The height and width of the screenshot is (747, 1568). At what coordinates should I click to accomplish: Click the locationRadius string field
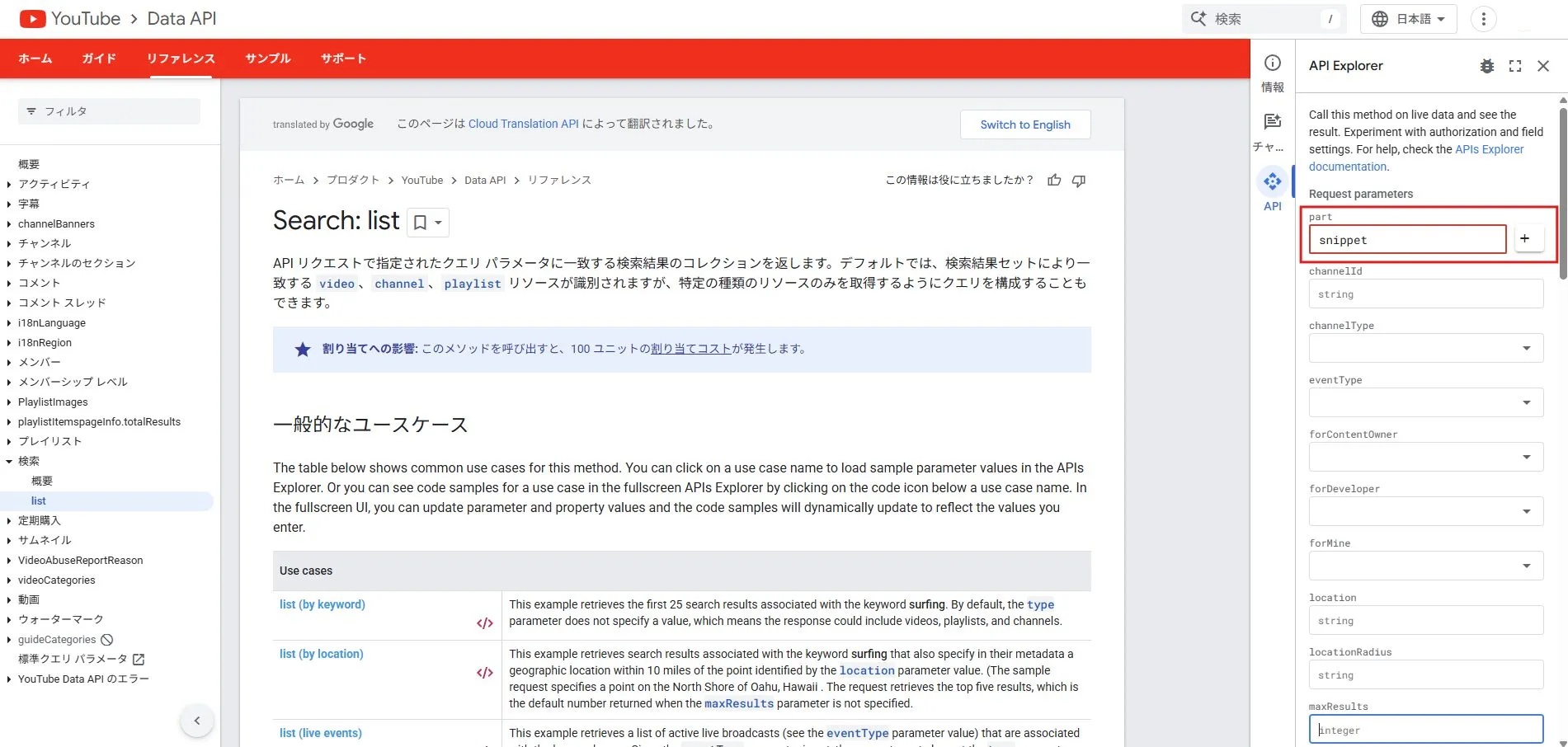coord(1426,674)
